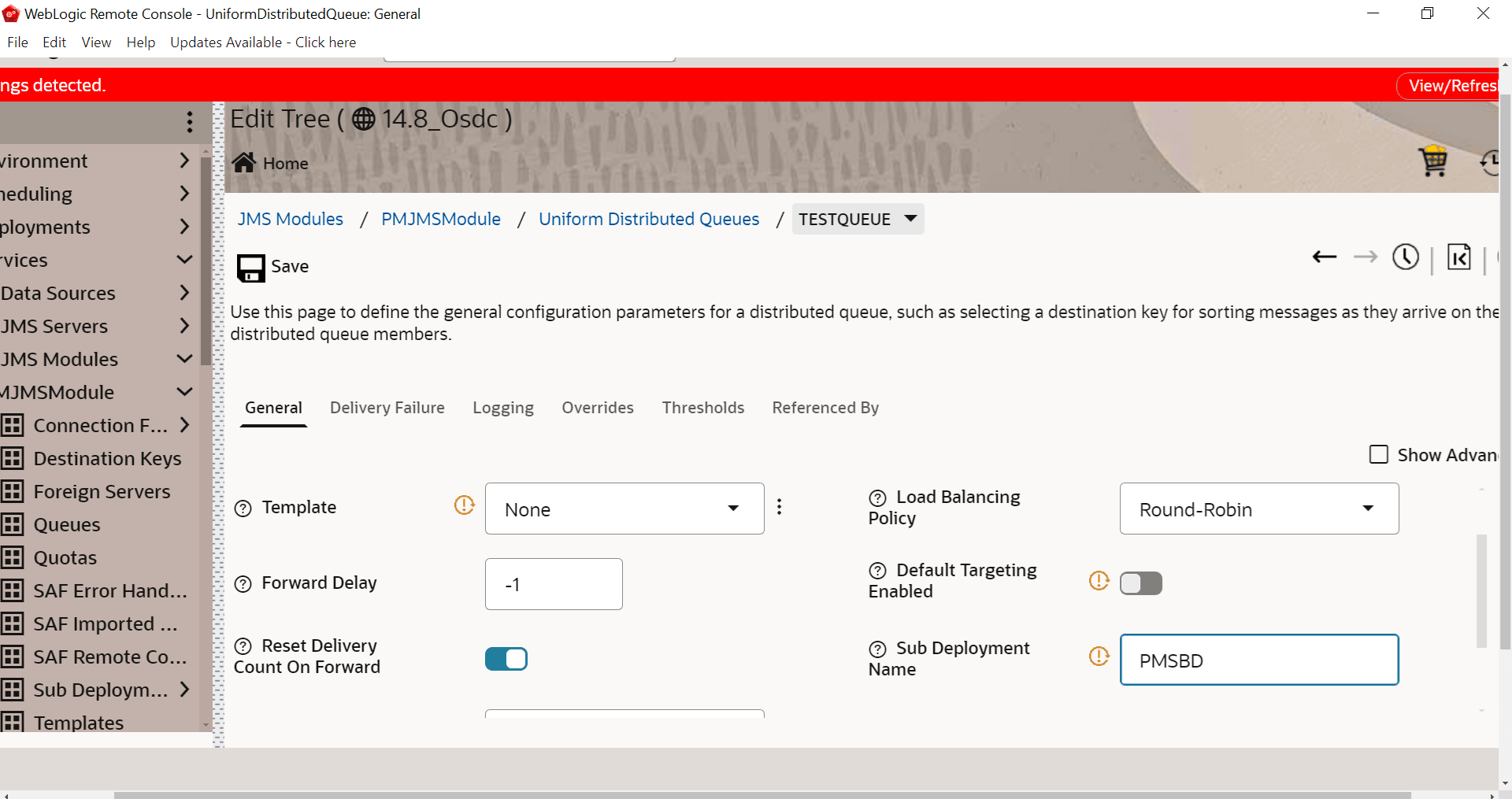This screenshot has width=1512, height=799.
Task: Switch to the Logging tab
Action: (503, 408)
